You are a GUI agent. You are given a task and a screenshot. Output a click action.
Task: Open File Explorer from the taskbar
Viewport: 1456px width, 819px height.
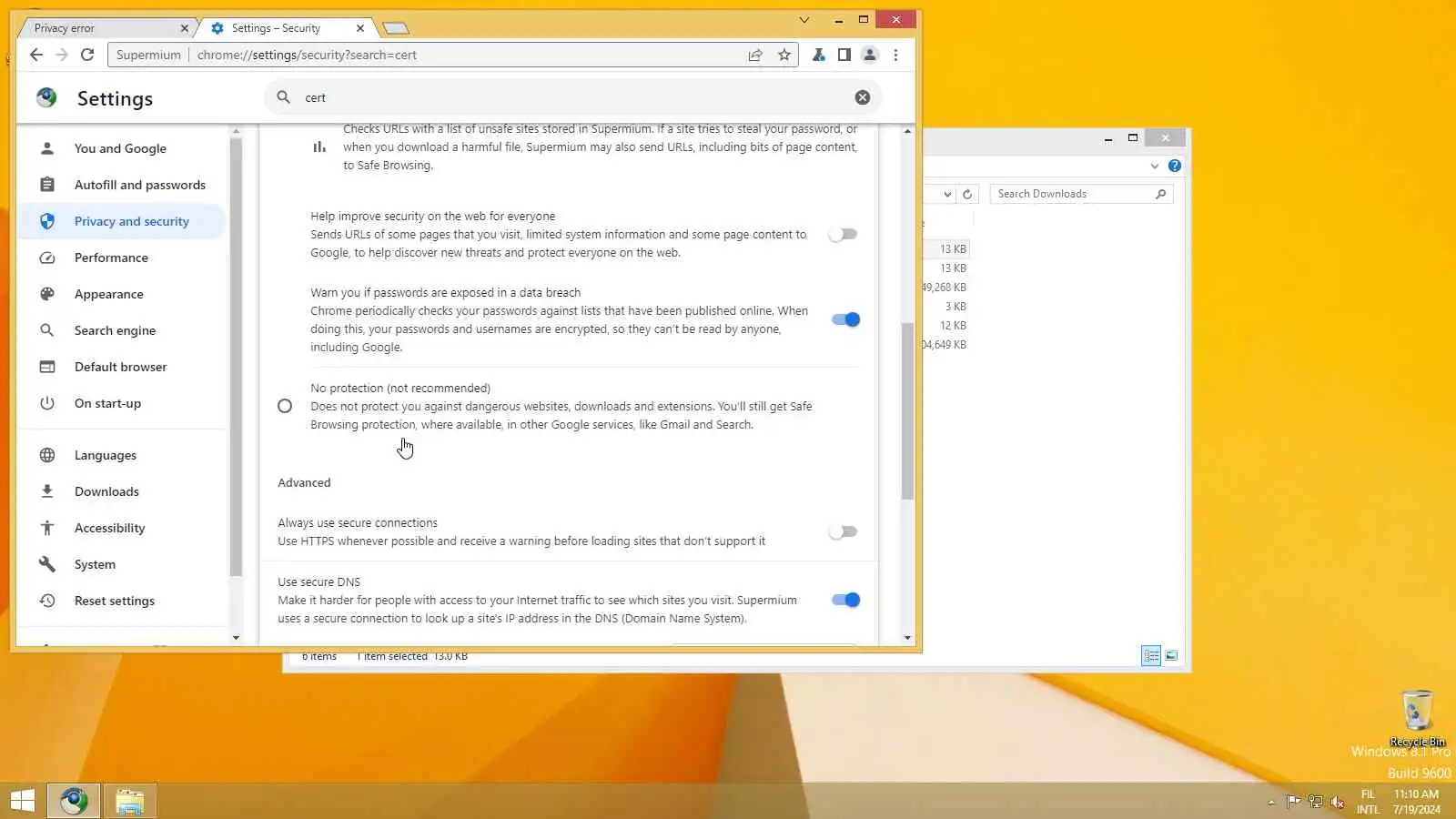[x=130, y=801]
